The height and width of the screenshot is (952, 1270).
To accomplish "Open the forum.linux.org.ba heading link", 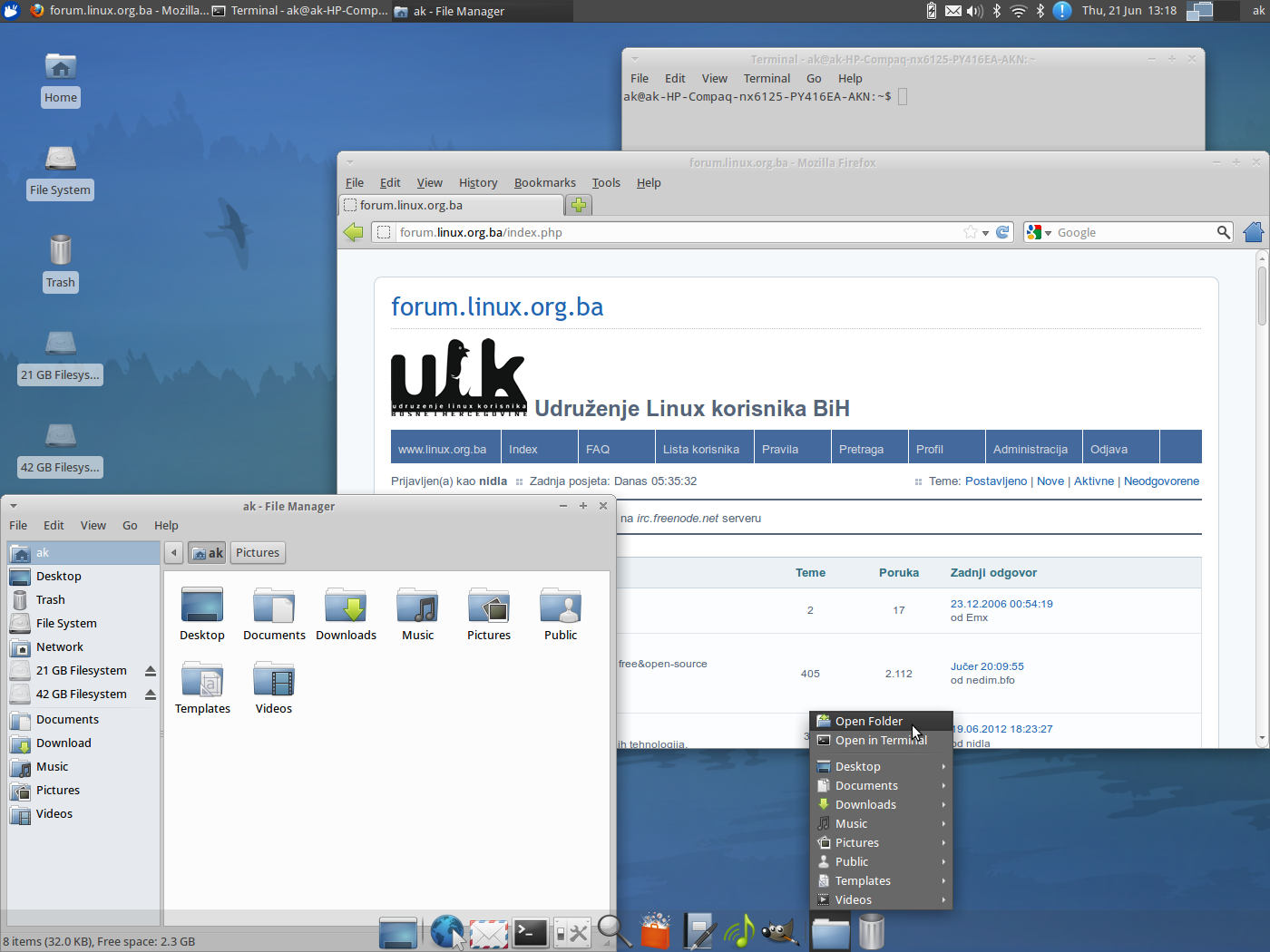I will 497,306.
